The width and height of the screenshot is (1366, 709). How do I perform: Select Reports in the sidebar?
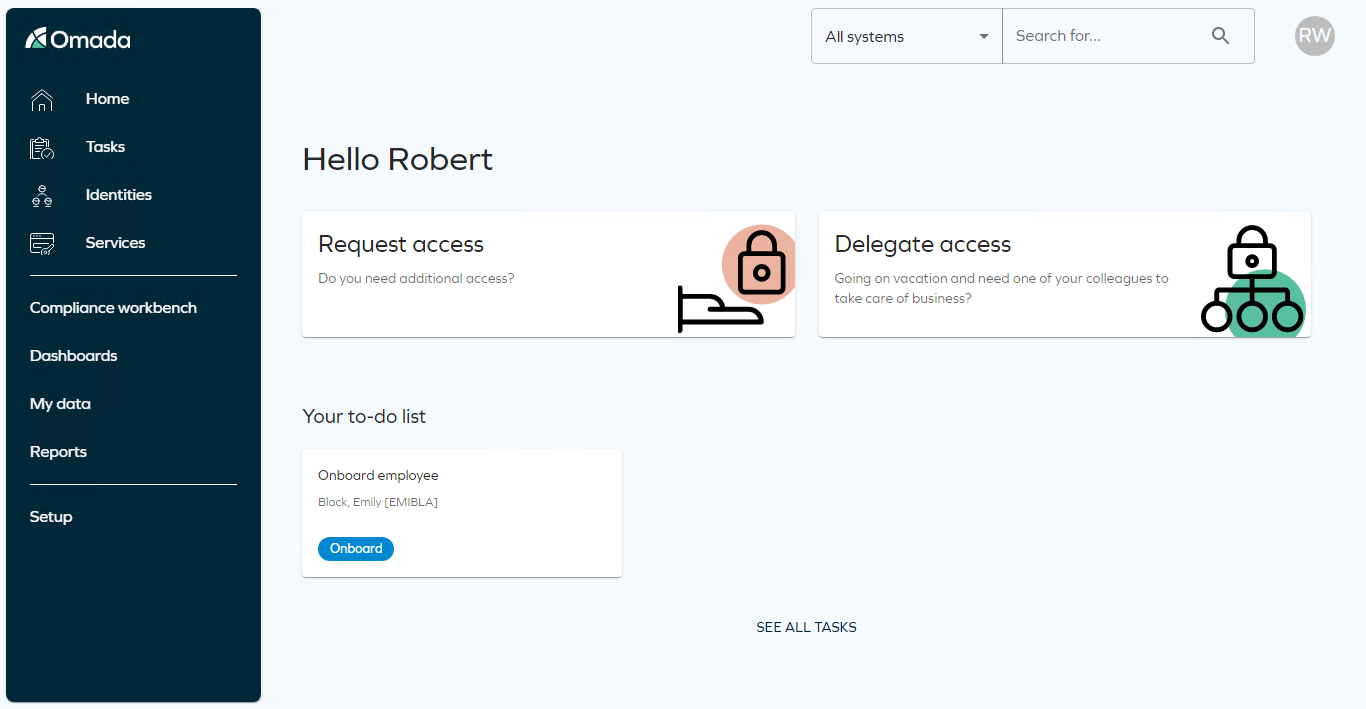[58, 452]
